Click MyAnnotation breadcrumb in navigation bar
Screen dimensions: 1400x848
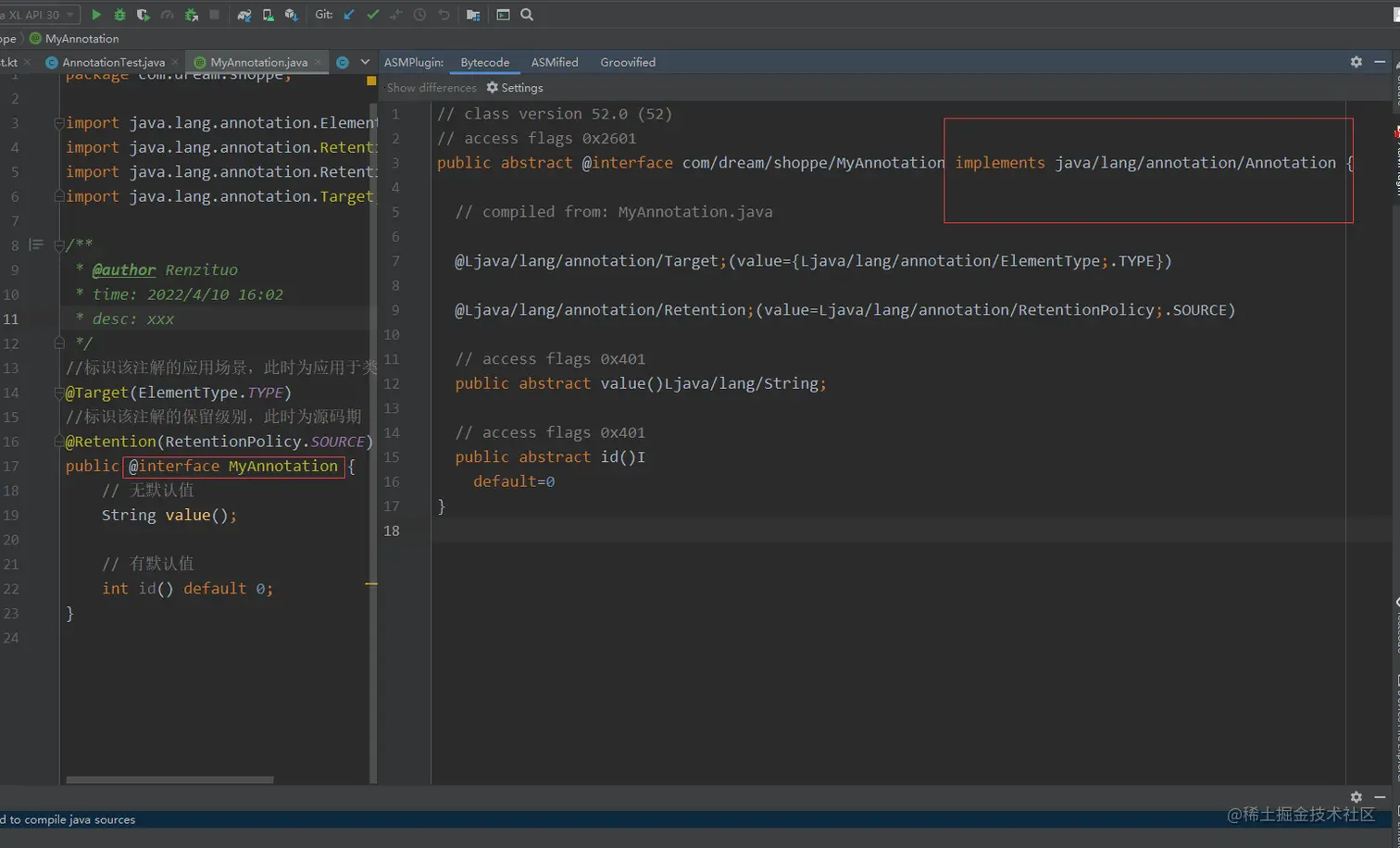(74, 39)
